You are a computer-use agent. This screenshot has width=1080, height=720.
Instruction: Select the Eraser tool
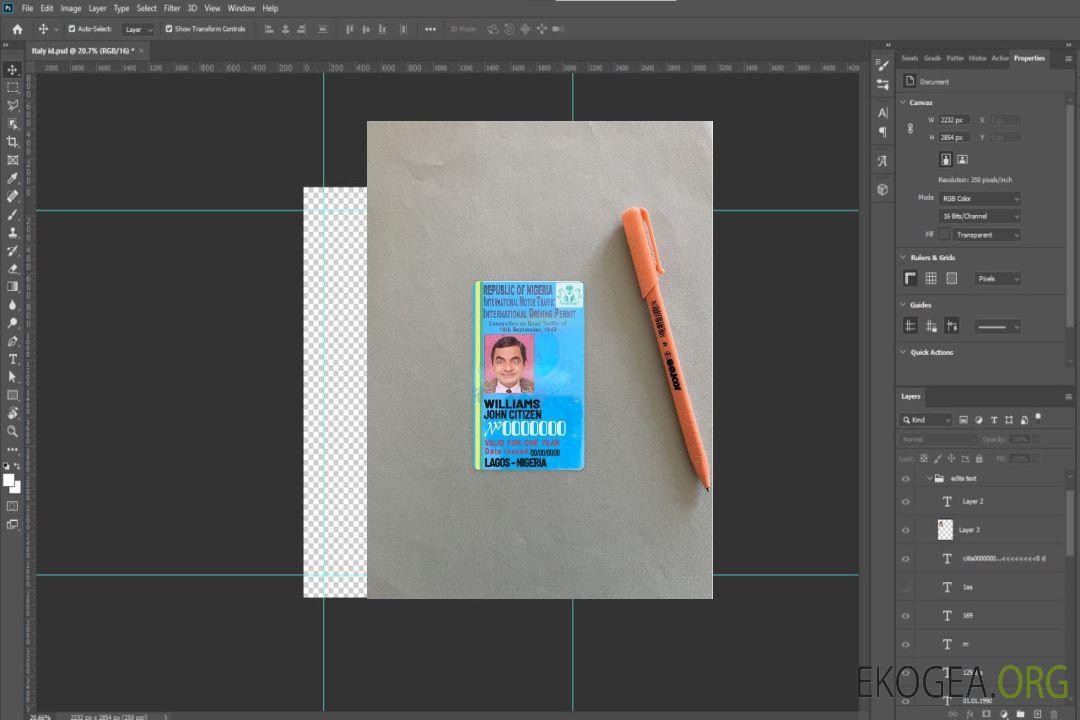click(x=12, y=268)
